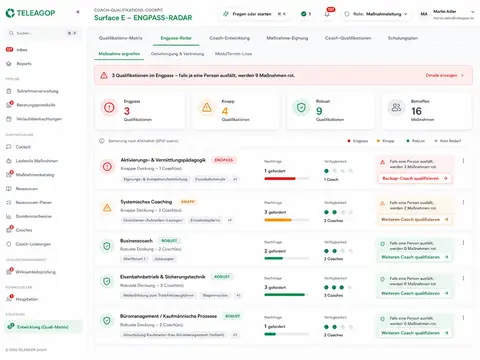
Task: Open the Martin Adler user menu
Action: [x=447, y=14]
